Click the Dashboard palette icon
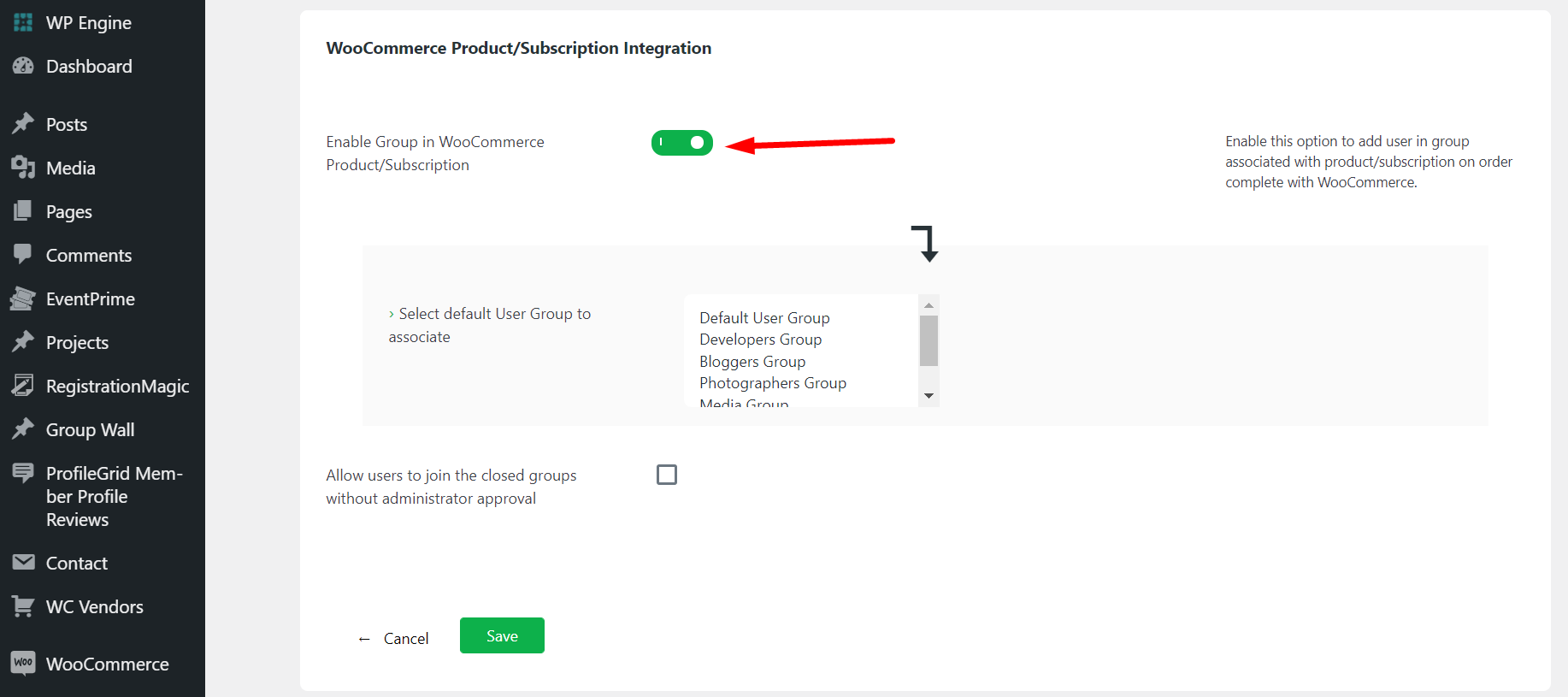1568x697 pixels. 23,66
